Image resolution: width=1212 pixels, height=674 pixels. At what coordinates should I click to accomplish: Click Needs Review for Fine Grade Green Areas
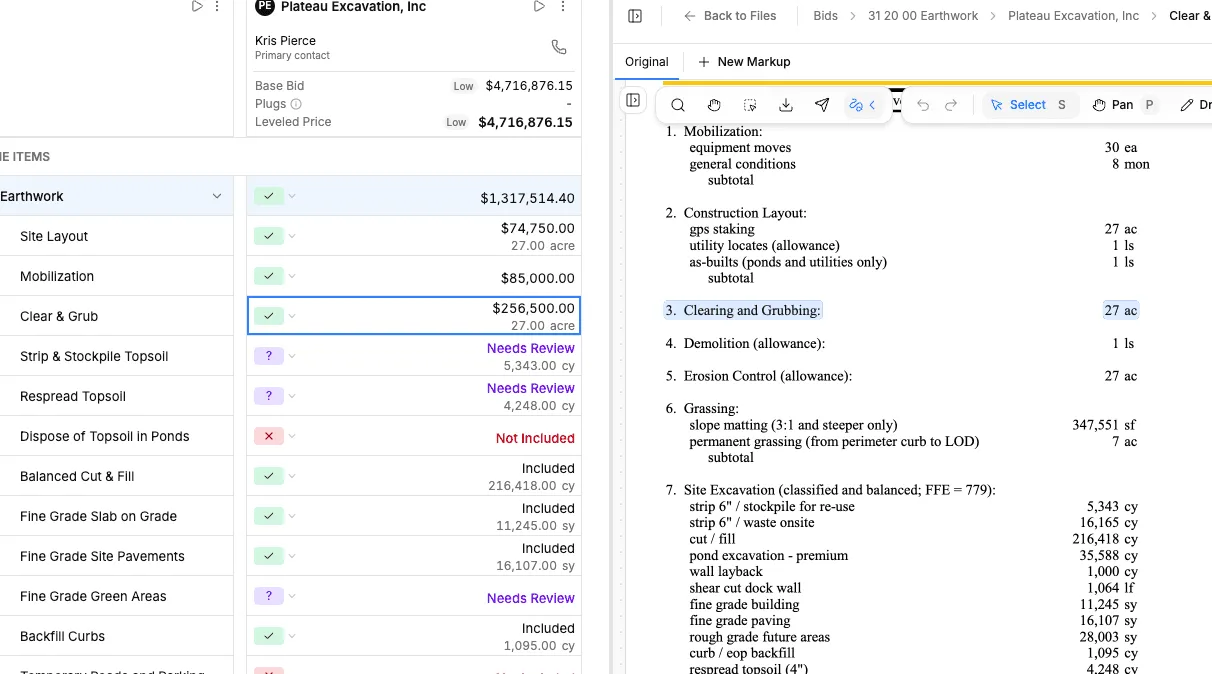pos(531,598)
